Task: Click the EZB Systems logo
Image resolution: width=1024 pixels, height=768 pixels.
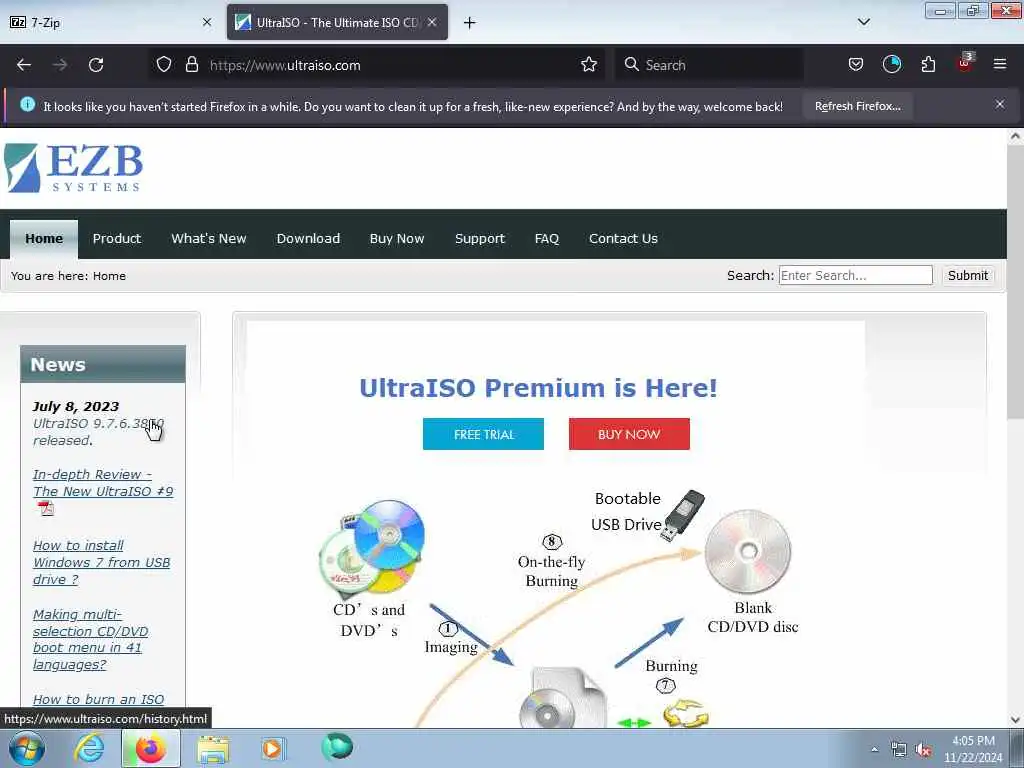Action: tap(73, 168)
